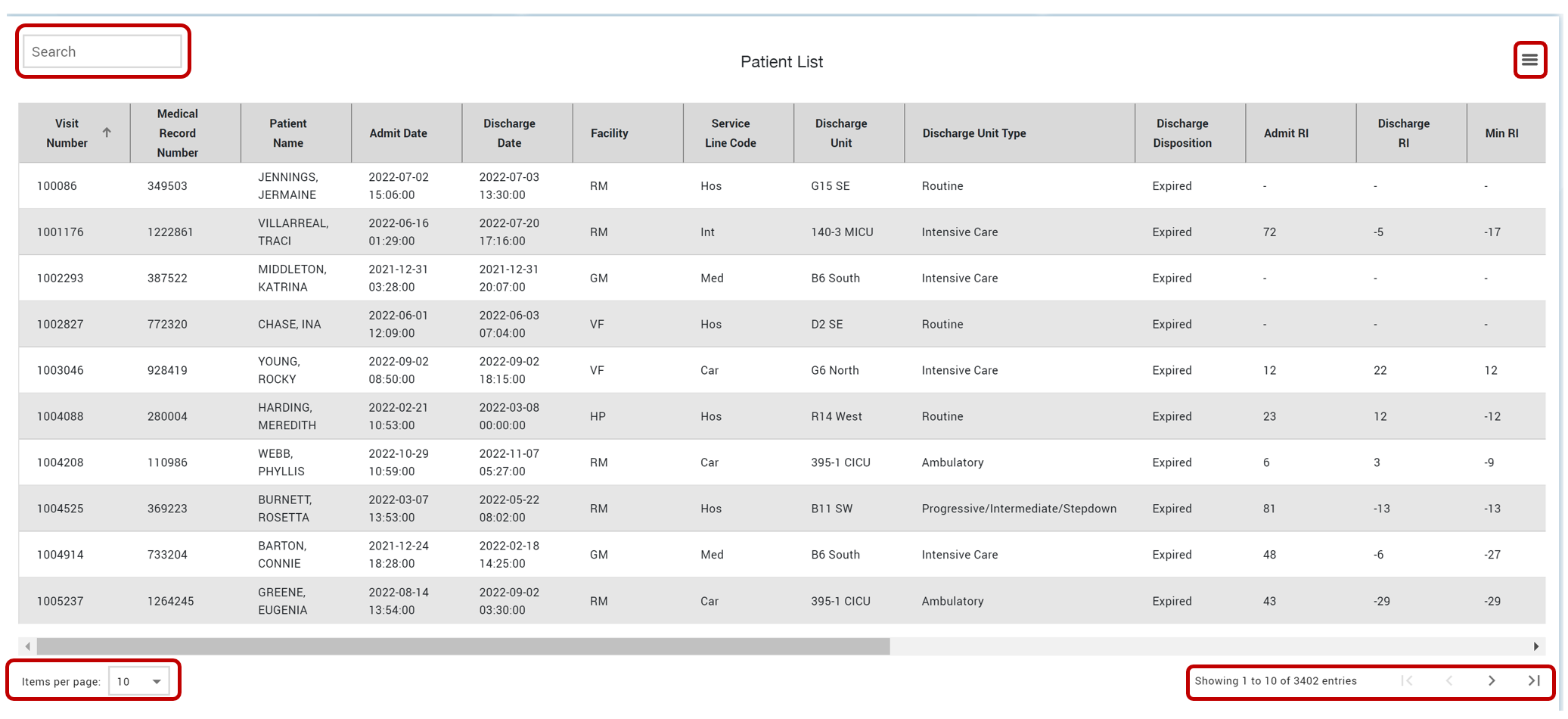Sort by Admit RI column
1568x719 pixels.
[1286, 133]
